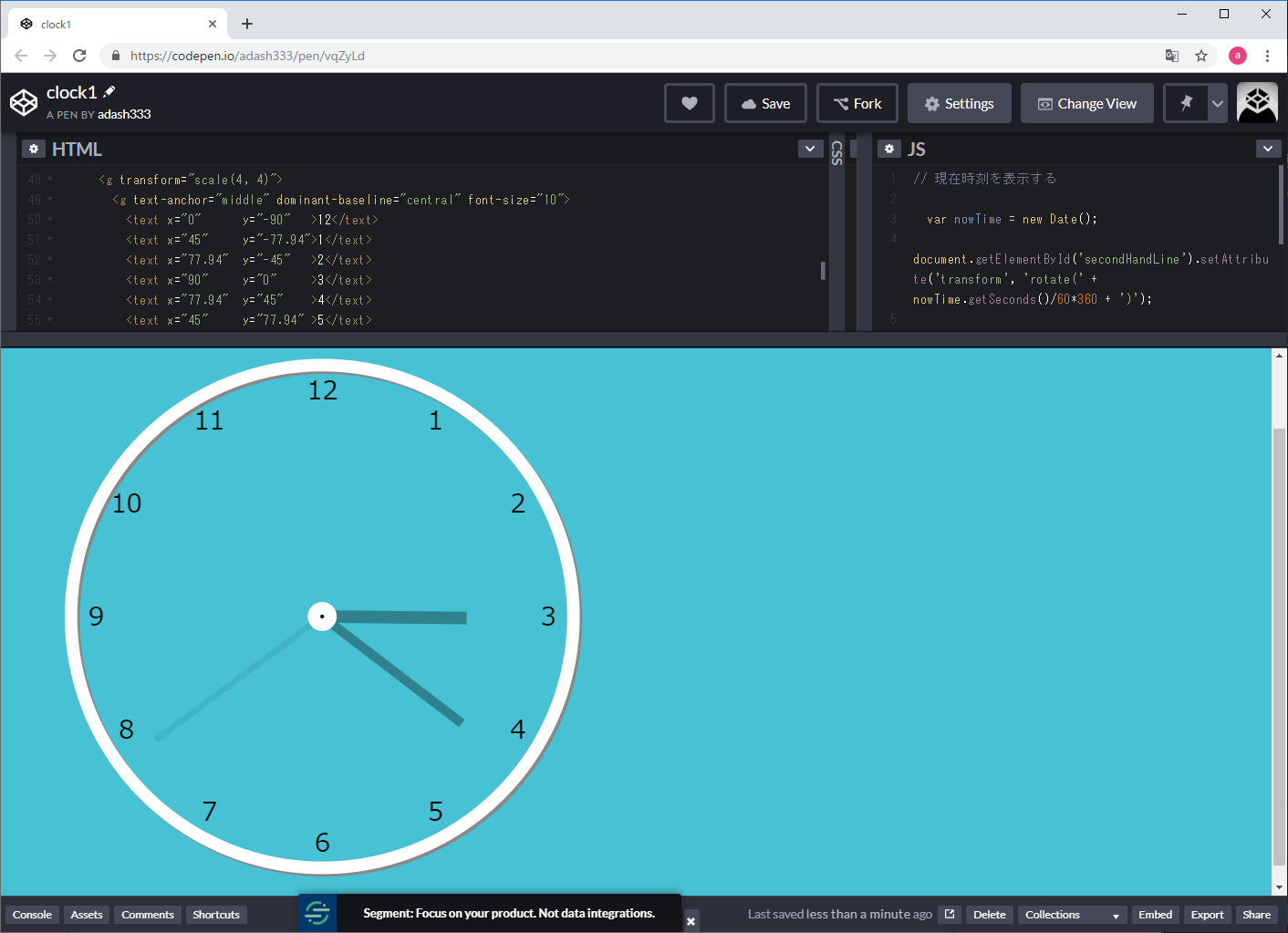Click the heart icon to love pen
The height and width of the screenshot is (933, 1288).
pyautogui.click(x=689, y=103)
